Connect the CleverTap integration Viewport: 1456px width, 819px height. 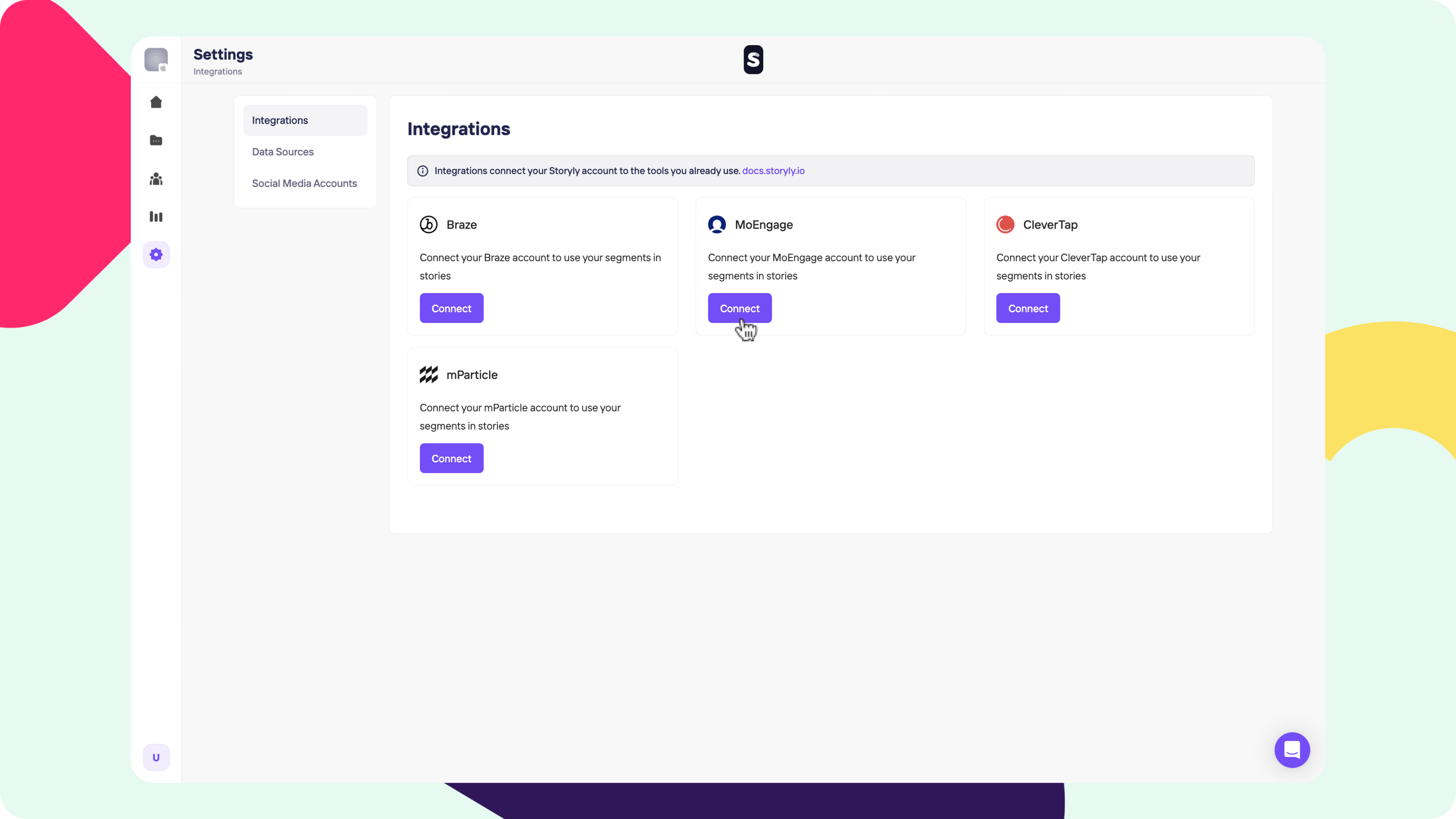pyautogui.click(x=1028, y=308)
